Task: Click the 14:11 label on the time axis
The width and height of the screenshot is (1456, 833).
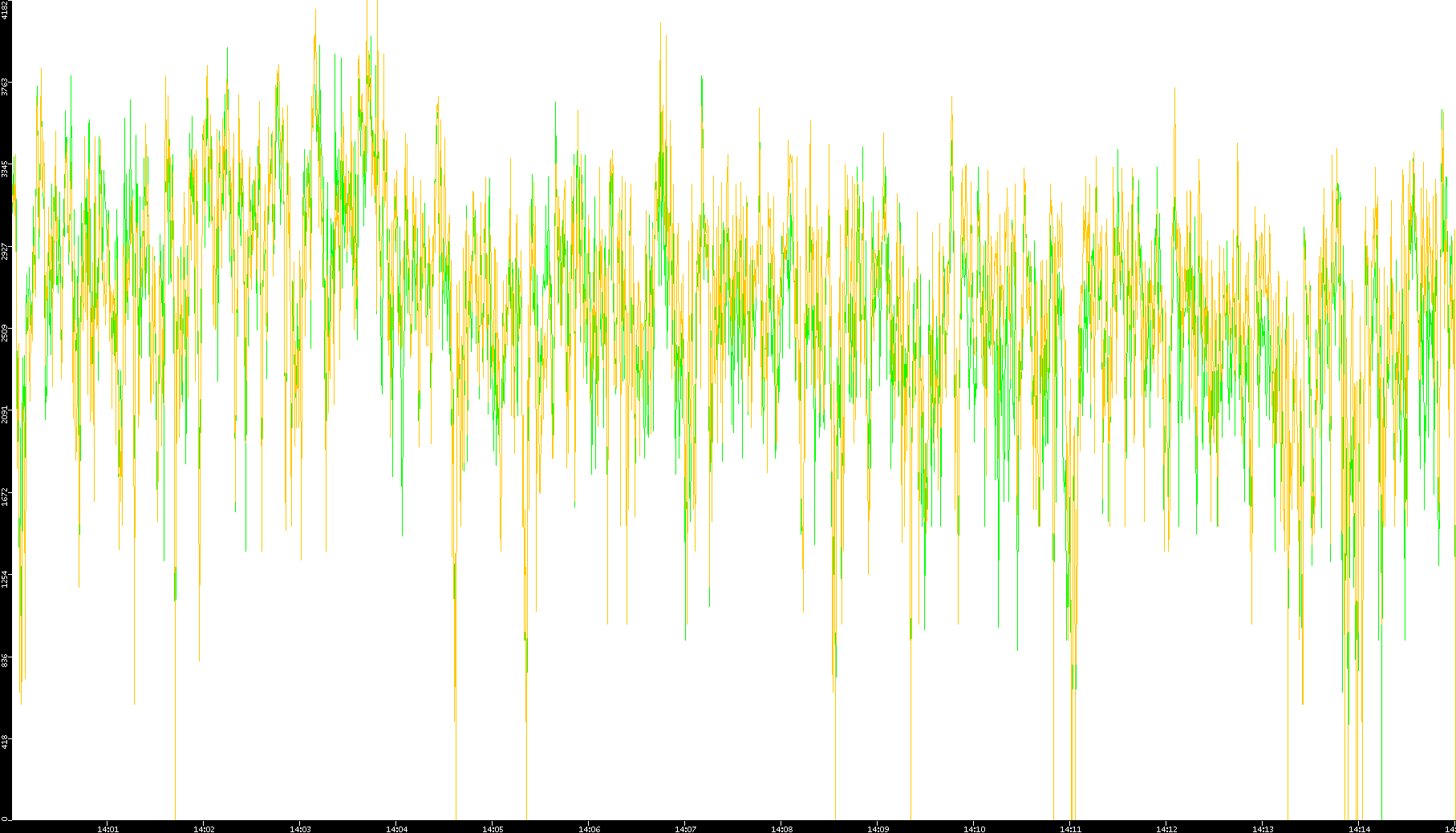Action: 1070,829
